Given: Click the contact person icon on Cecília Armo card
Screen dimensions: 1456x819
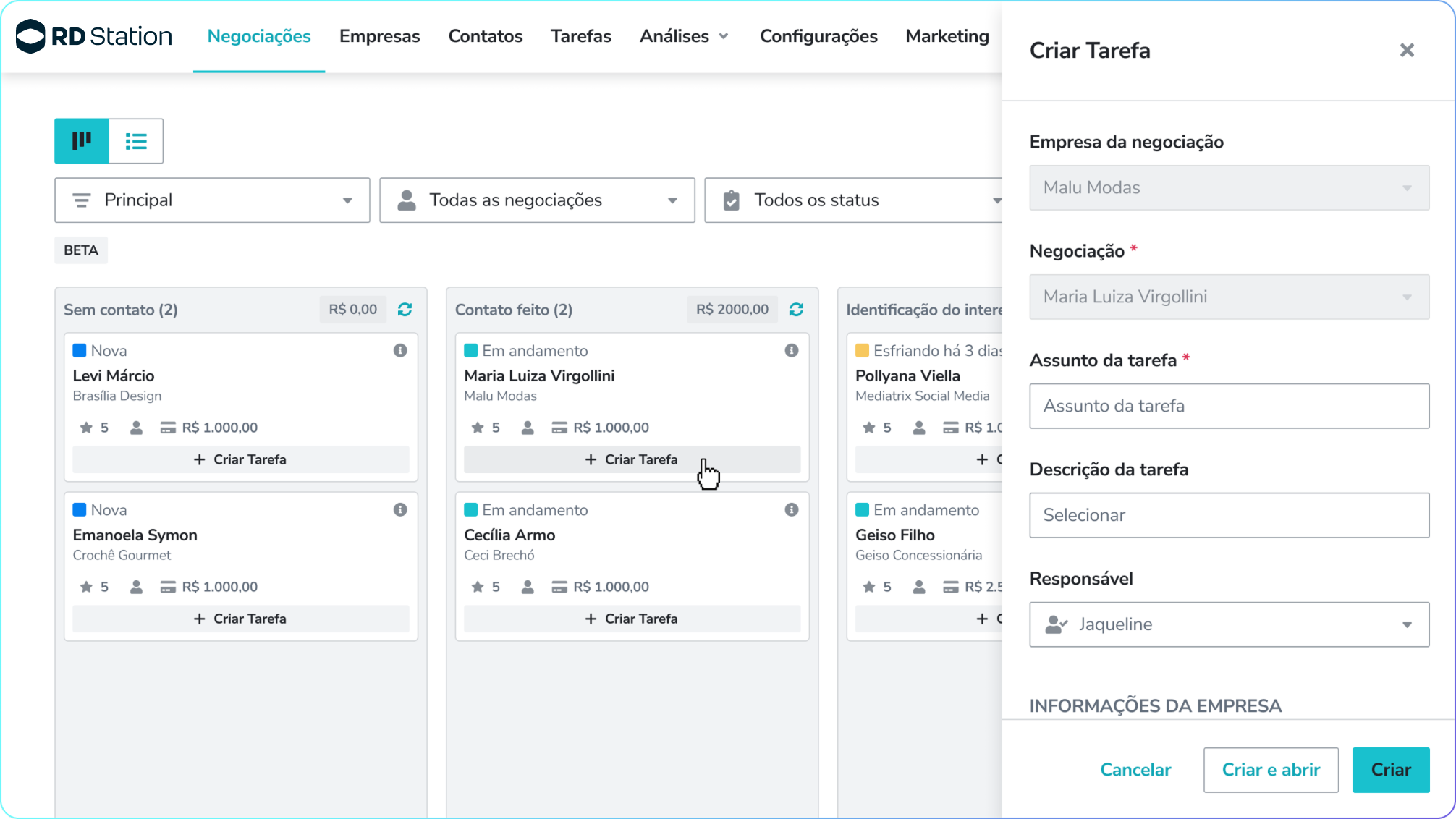Looking at the screenshot, I should (x=528, y=586).
